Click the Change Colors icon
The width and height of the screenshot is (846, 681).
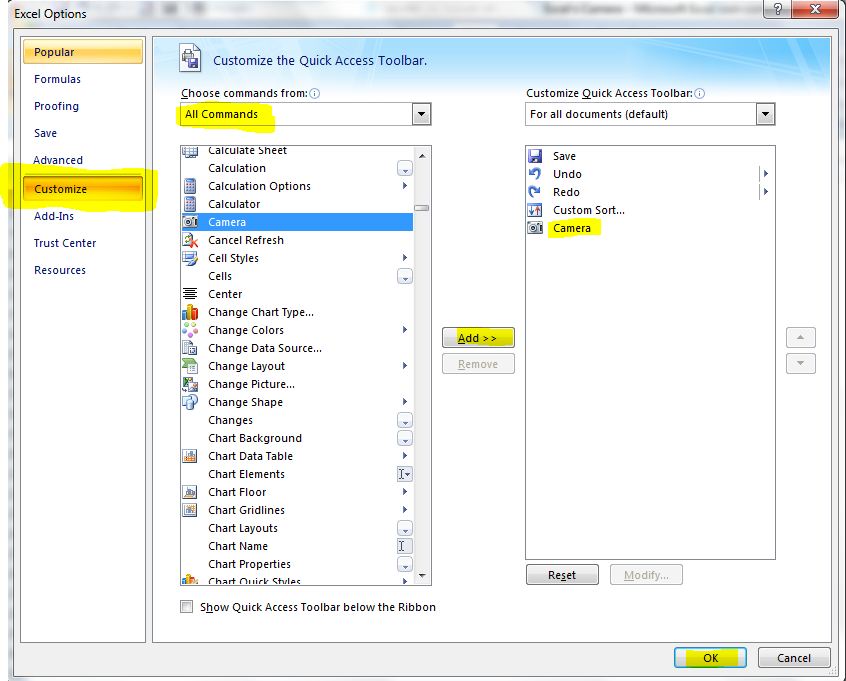[190, 330]
